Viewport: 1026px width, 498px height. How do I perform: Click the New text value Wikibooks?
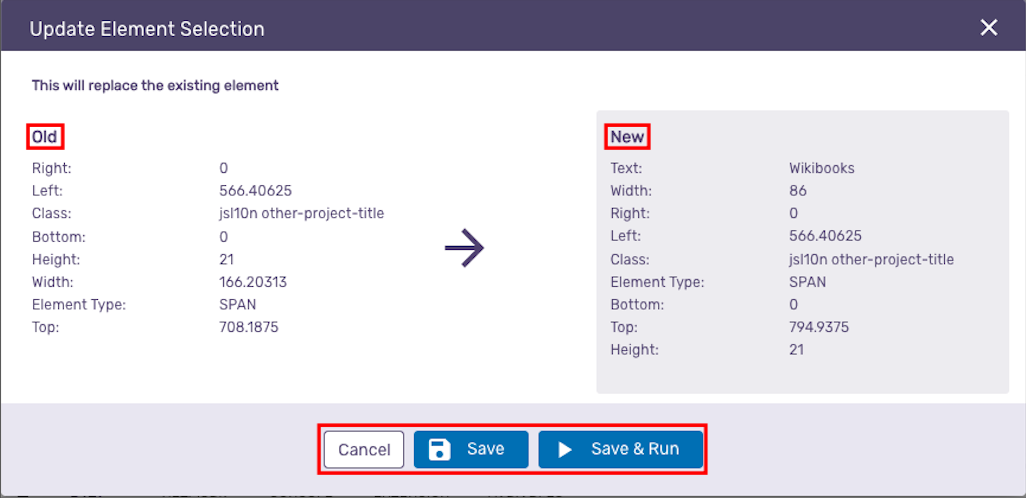pos(822,168)
